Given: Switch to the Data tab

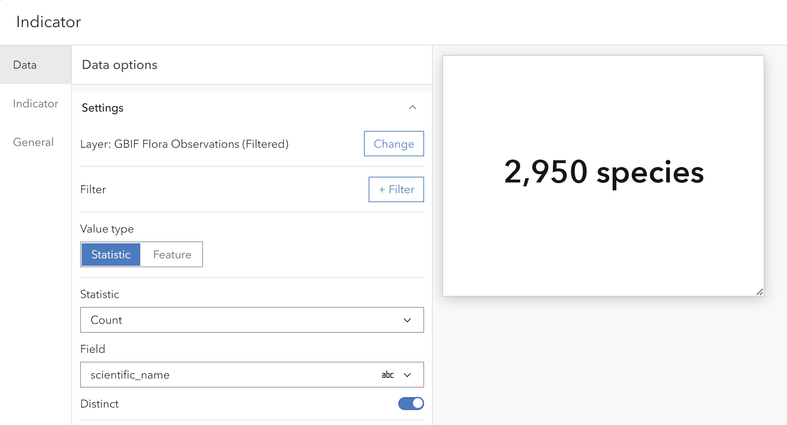Looking at the screenshot, I should point(25,65).
